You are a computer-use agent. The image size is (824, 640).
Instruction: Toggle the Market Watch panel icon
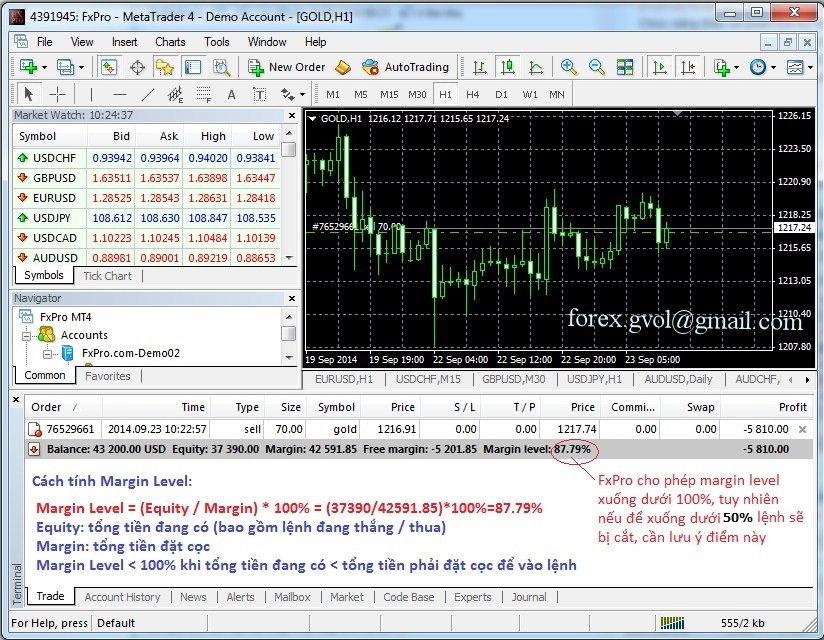pos(109,67)
